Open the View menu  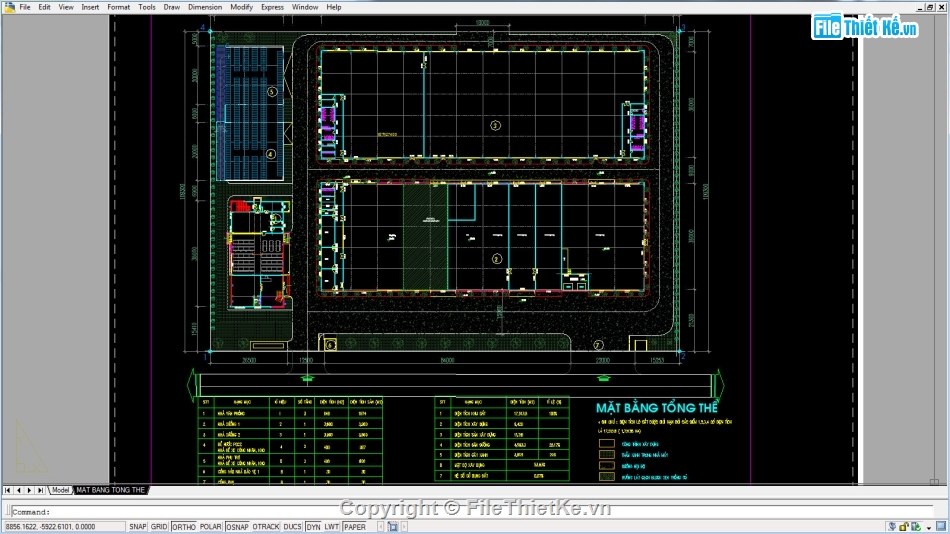click(65, 7)
